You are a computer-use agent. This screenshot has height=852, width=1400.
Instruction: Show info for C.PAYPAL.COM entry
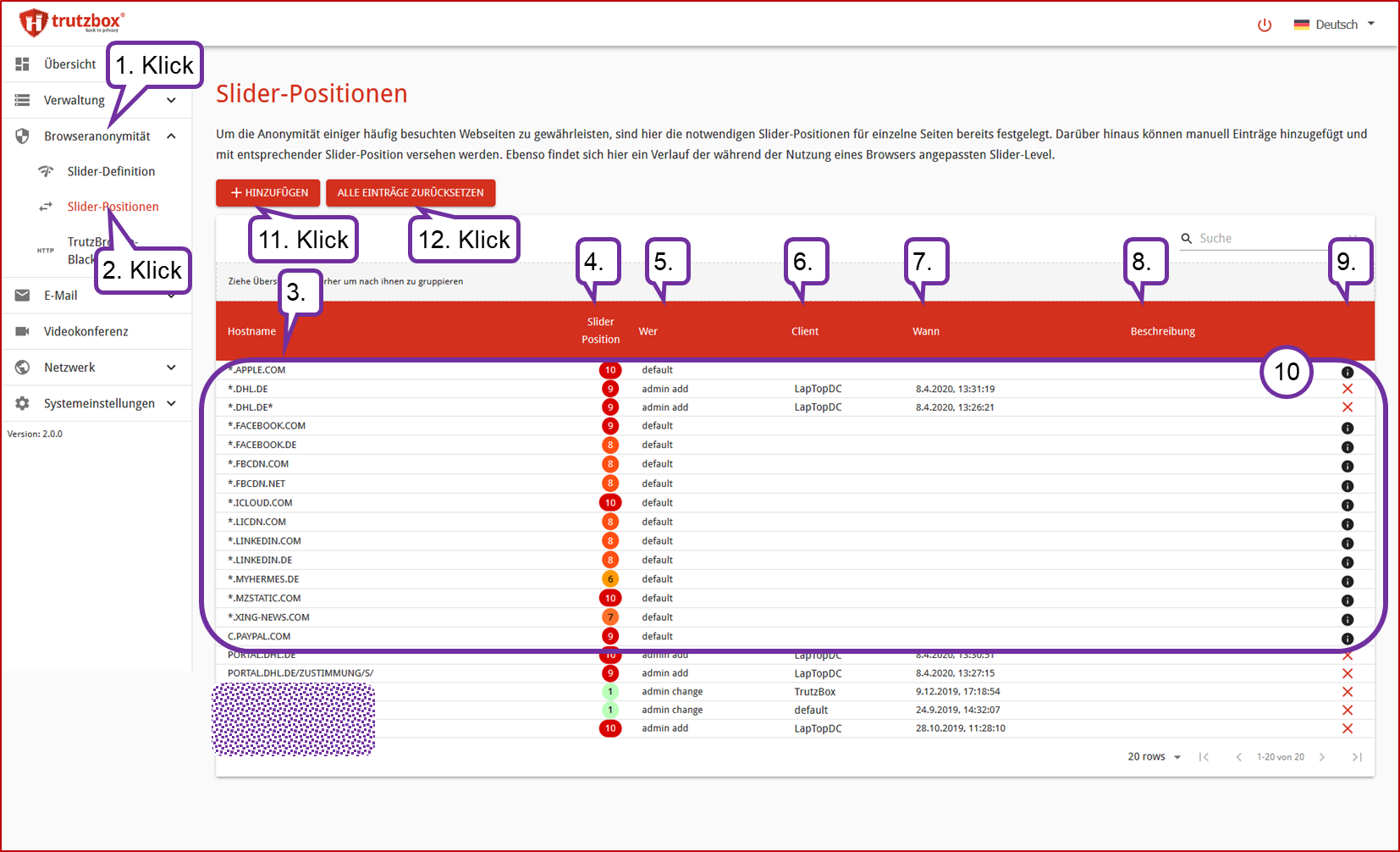coord(1348,639)
